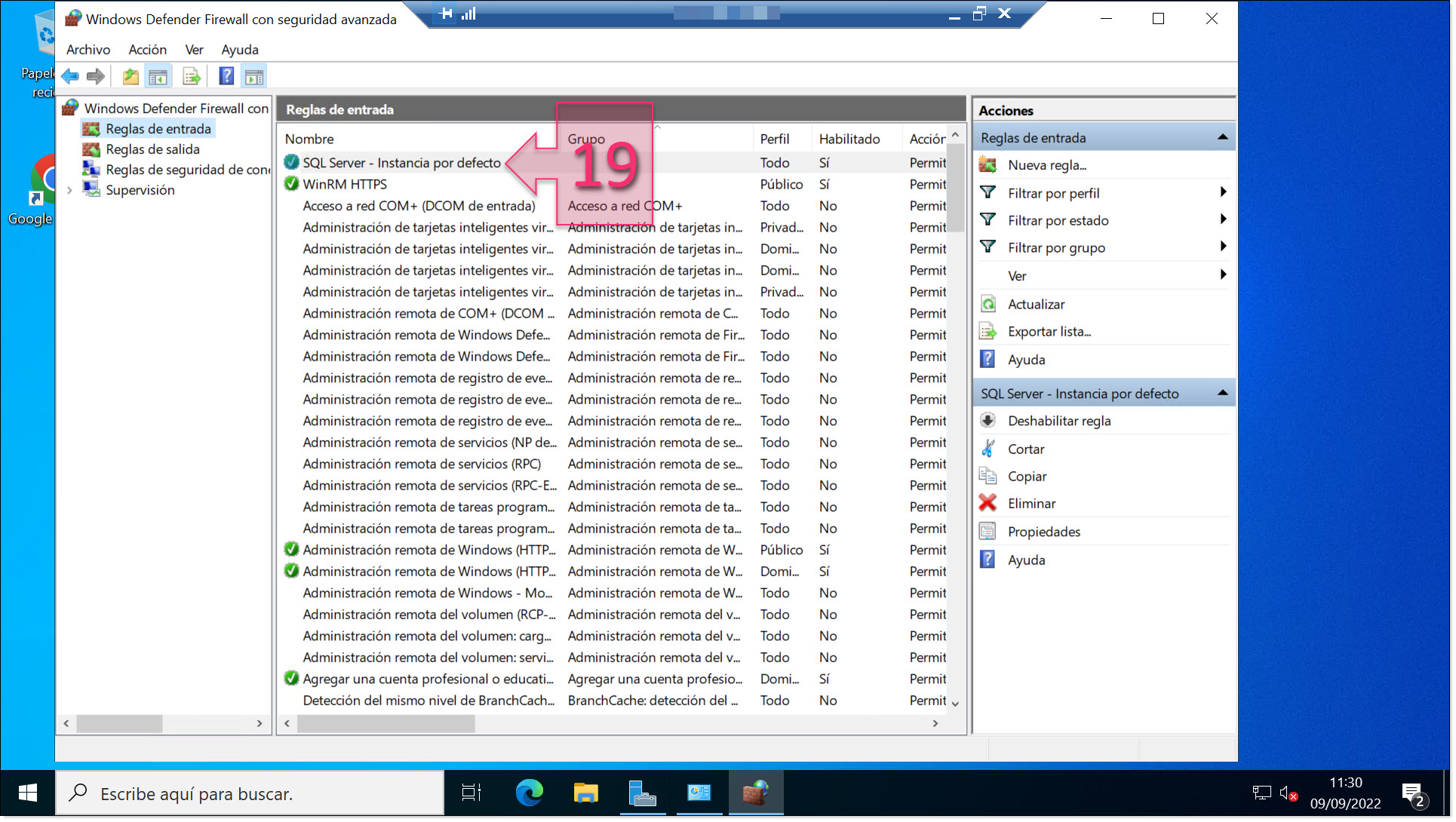Click Nueva regla... action link
The height and width of the screenshot is (822, 1456).
point(1047,165)
